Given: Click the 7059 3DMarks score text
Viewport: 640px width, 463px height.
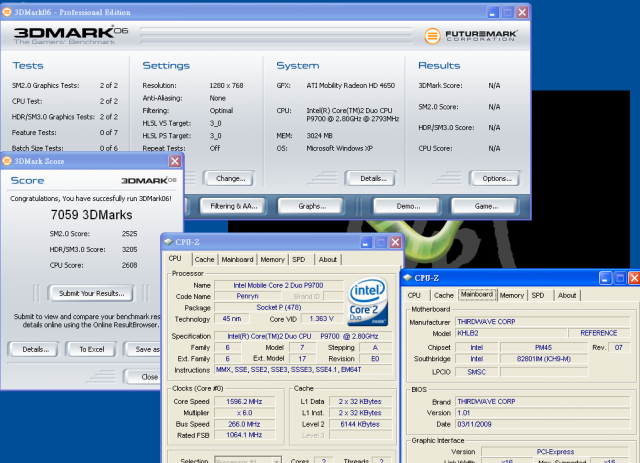Looking at the screenshot, I should coord(91,215).
